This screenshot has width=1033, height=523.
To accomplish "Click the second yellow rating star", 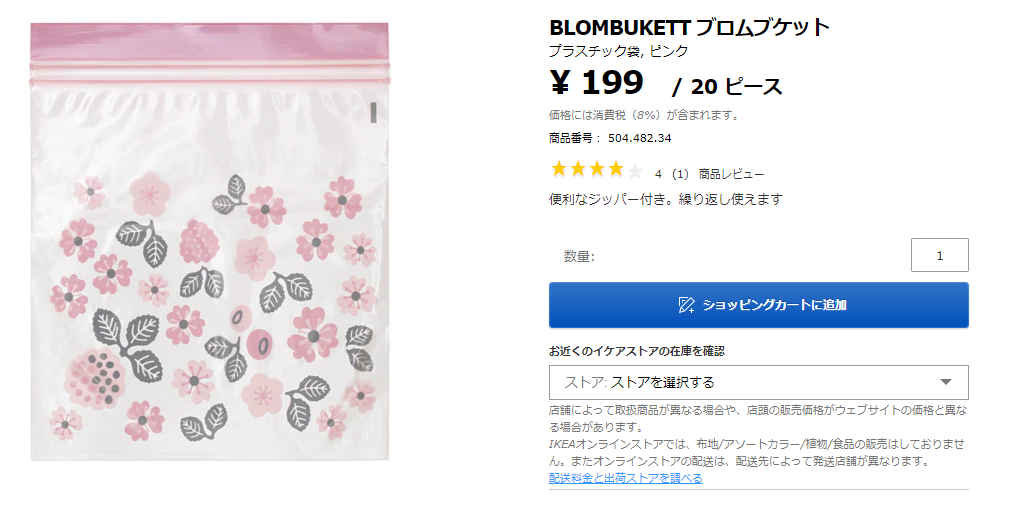I will pyautogui.click(x=578, y=170).
